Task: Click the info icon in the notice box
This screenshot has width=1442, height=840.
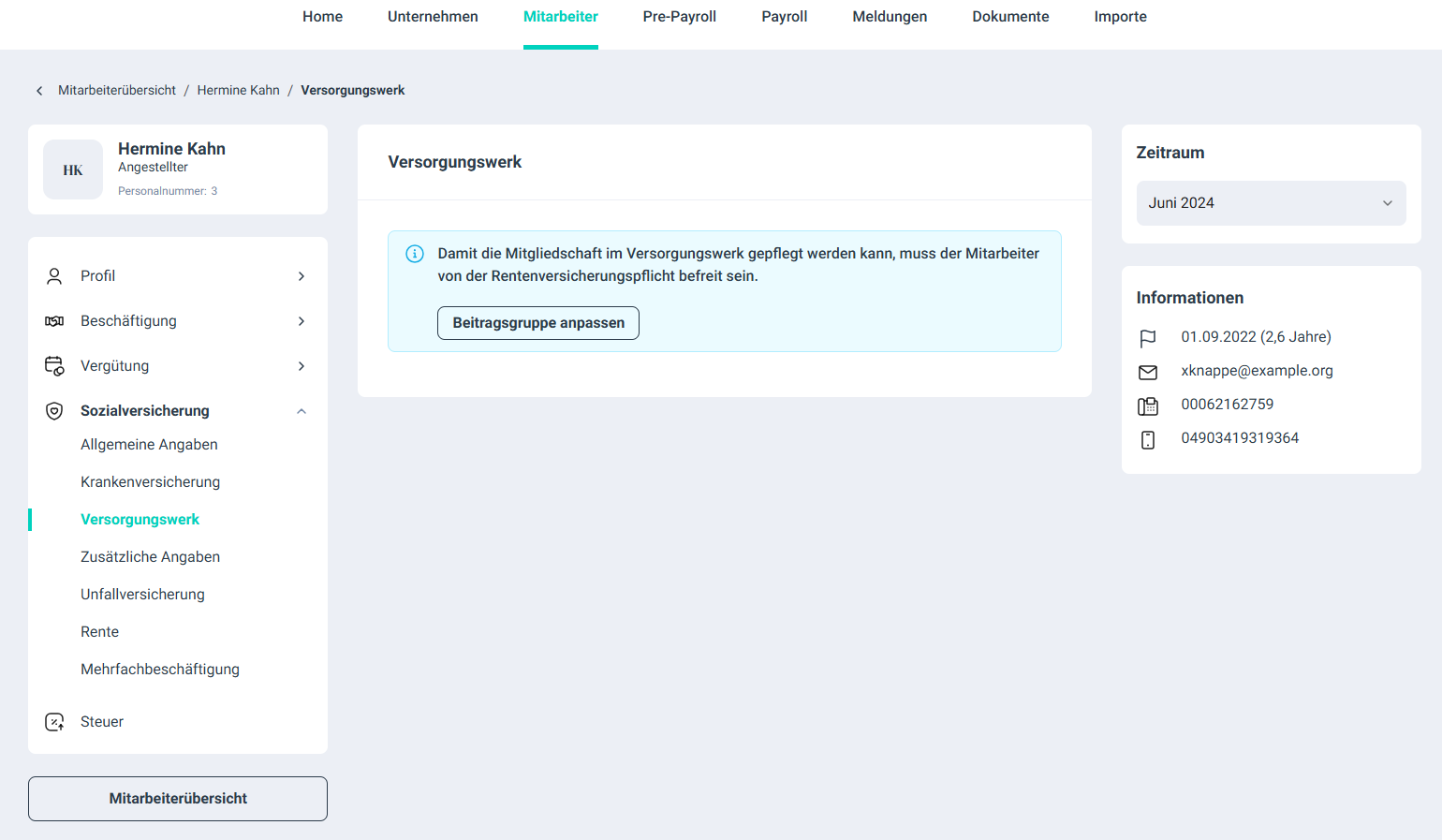Action: (415, 254)
